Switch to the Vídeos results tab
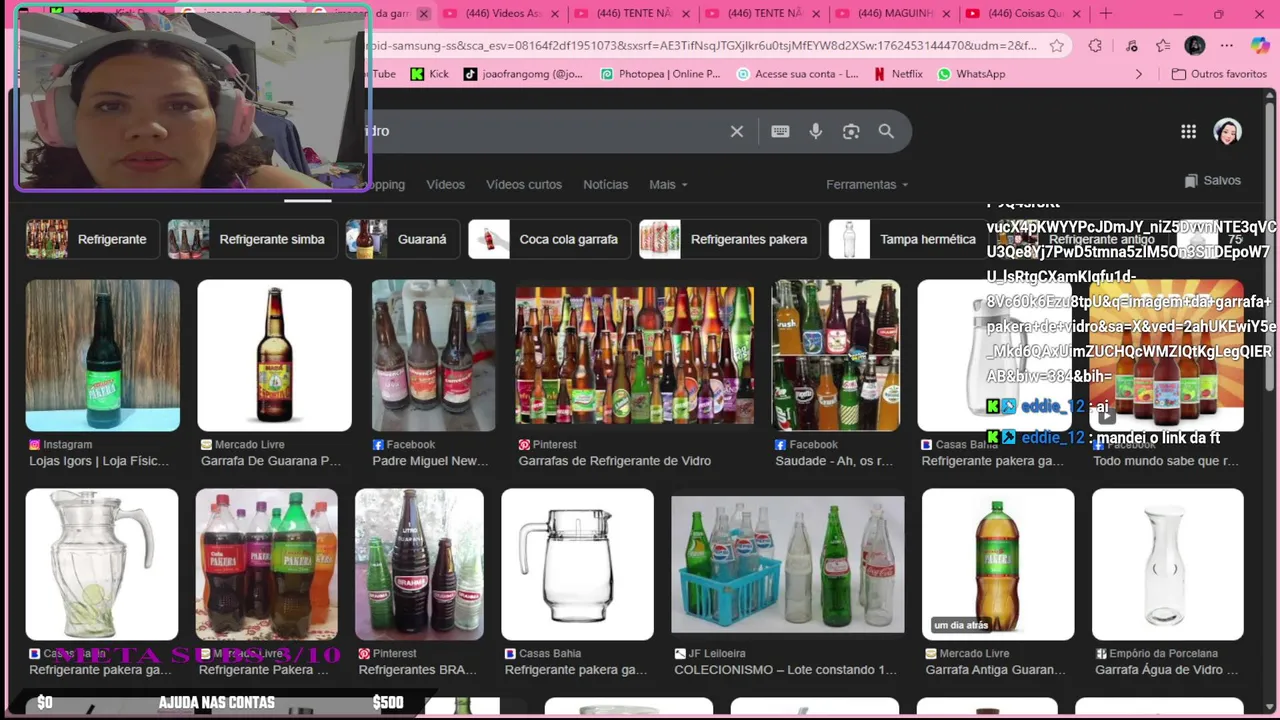The image size is (1280, 720). click(x=445, y=185)
